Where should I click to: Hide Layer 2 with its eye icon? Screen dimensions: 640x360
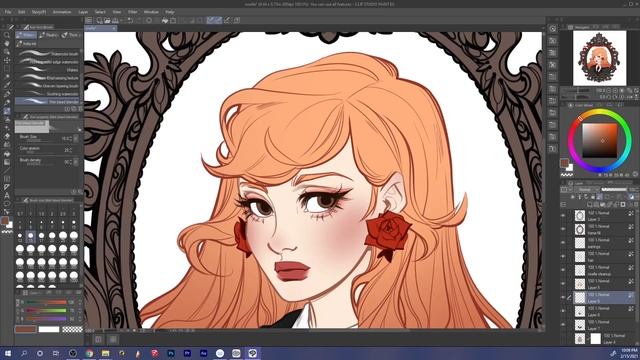563,216
